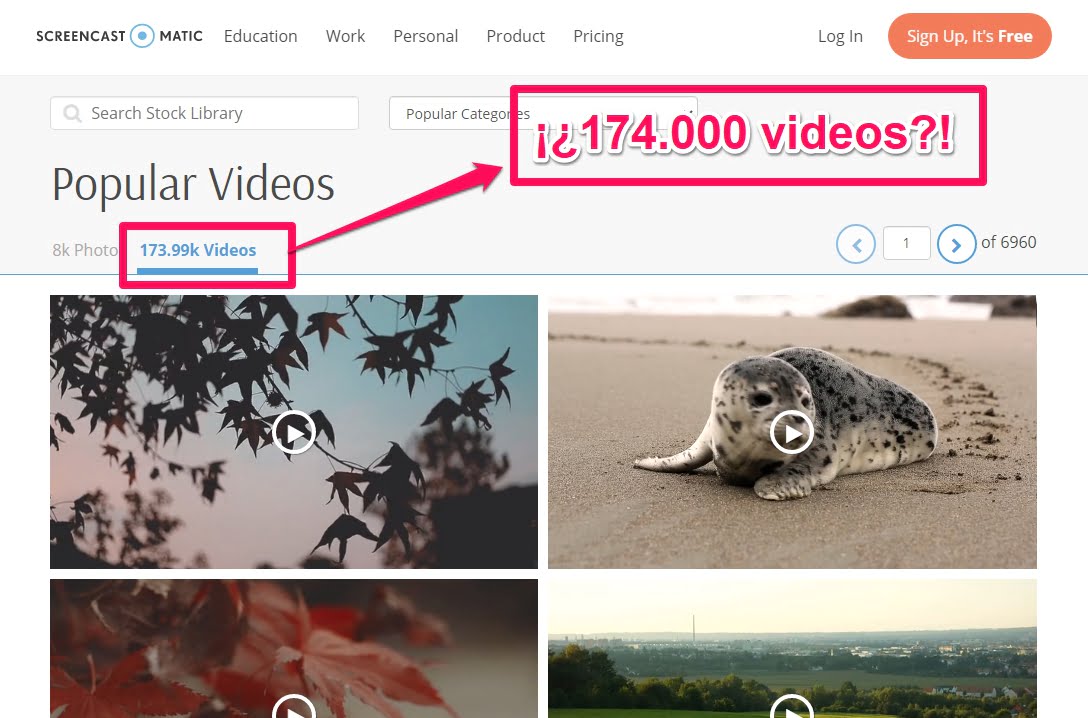Screen dimensions: 1088x718
Task: Click the page number input box
Action: tap(906, 243)
